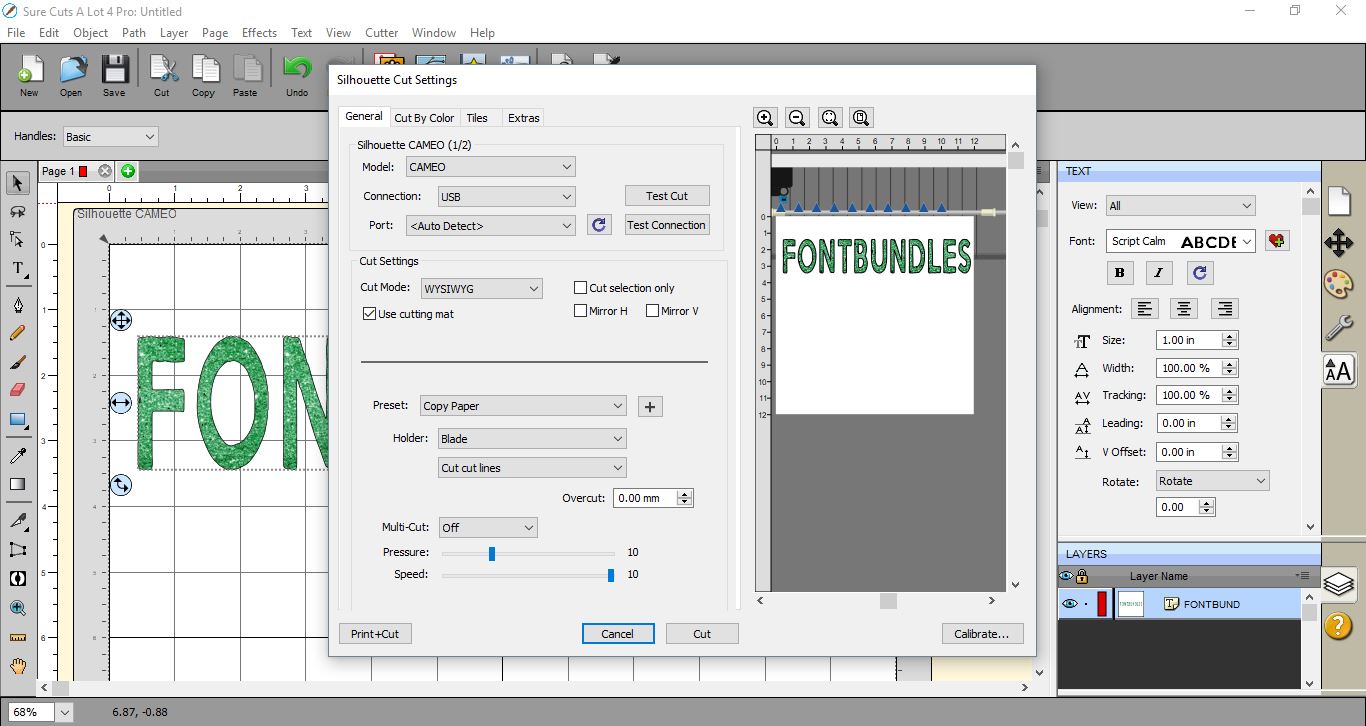The height and width of the screenshot is (726, 1366).
Task: Open the Font Script Calm dropdown
Action: tap(1180, 241)
